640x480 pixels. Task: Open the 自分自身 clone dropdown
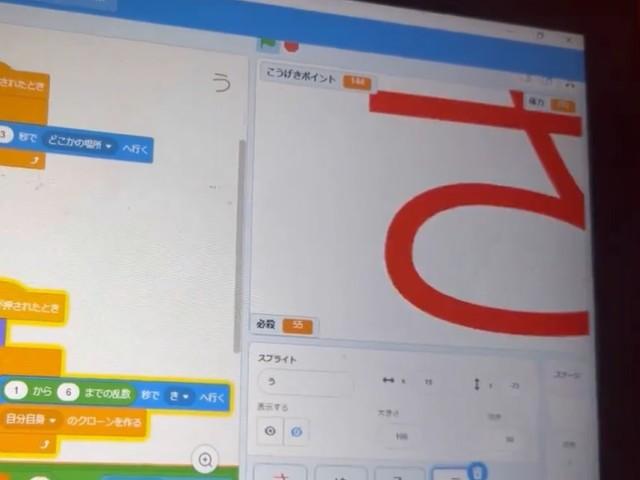[32, 421]
